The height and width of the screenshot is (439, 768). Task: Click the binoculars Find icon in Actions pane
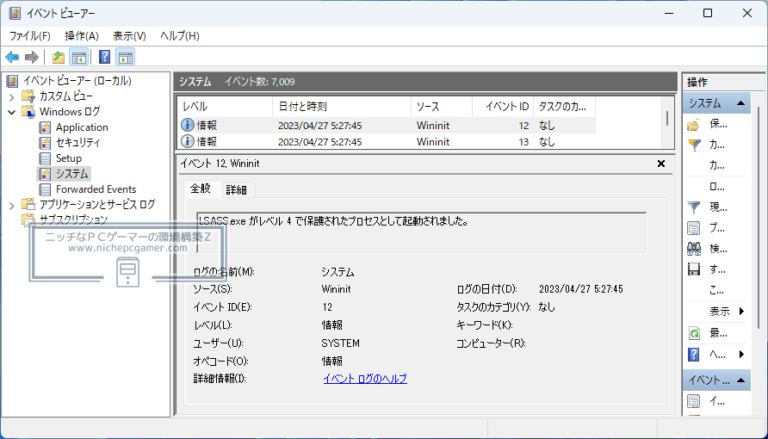693,248
